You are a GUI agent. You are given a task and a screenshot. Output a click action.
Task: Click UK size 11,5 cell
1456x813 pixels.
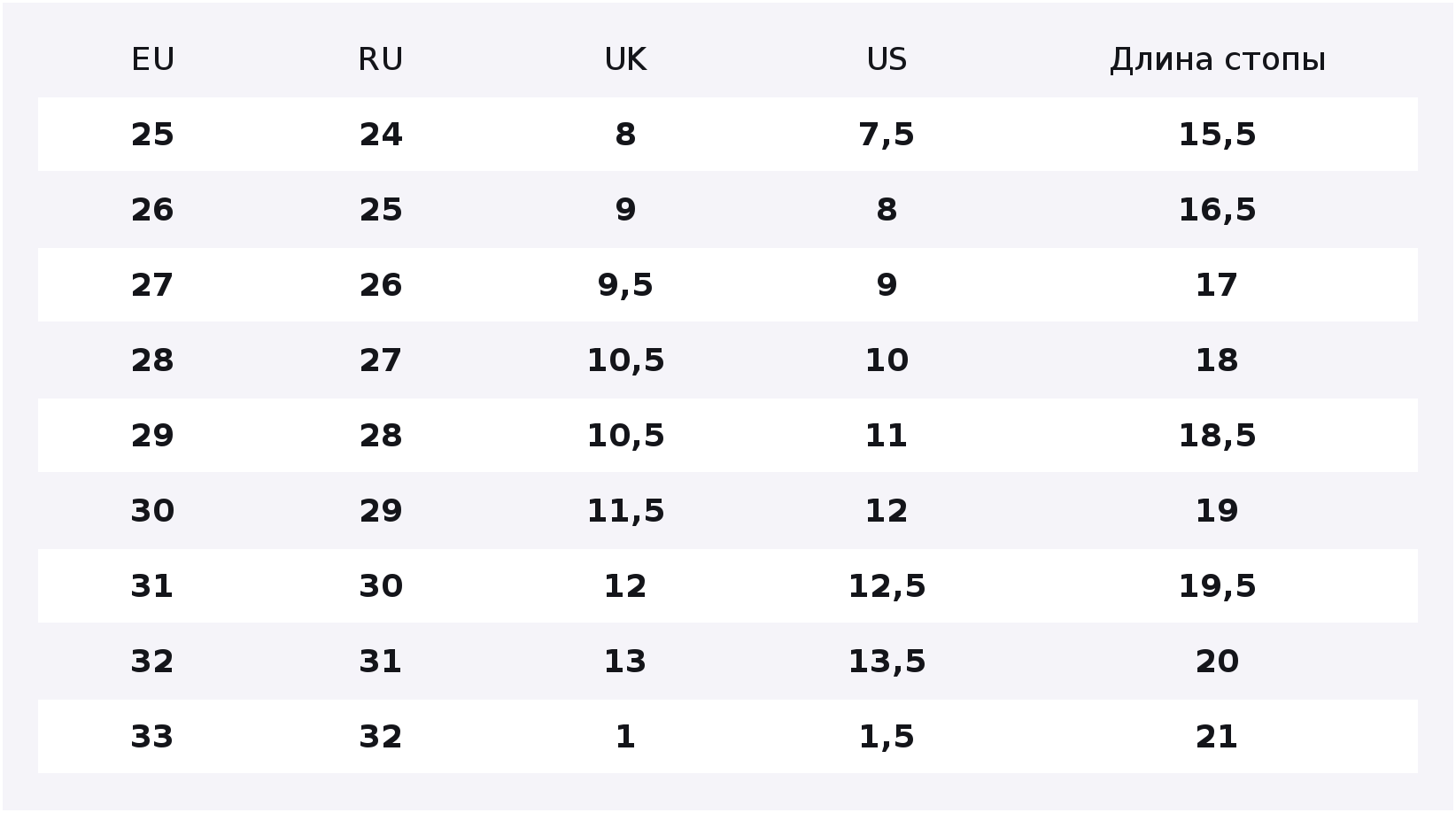(x=625, y=511)
